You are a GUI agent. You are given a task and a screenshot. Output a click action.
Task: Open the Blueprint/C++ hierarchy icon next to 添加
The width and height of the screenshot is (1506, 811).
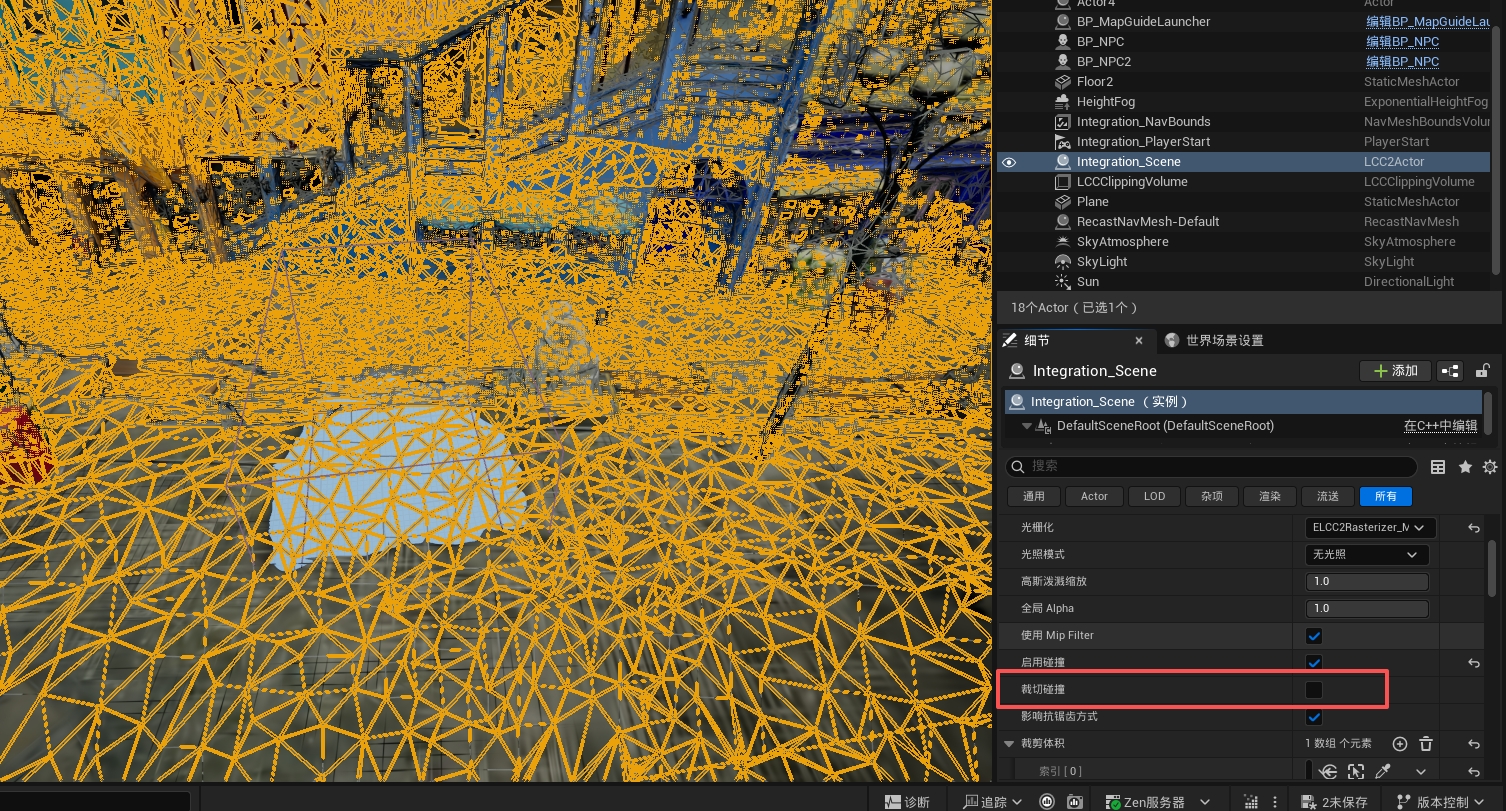point(1450,371)
